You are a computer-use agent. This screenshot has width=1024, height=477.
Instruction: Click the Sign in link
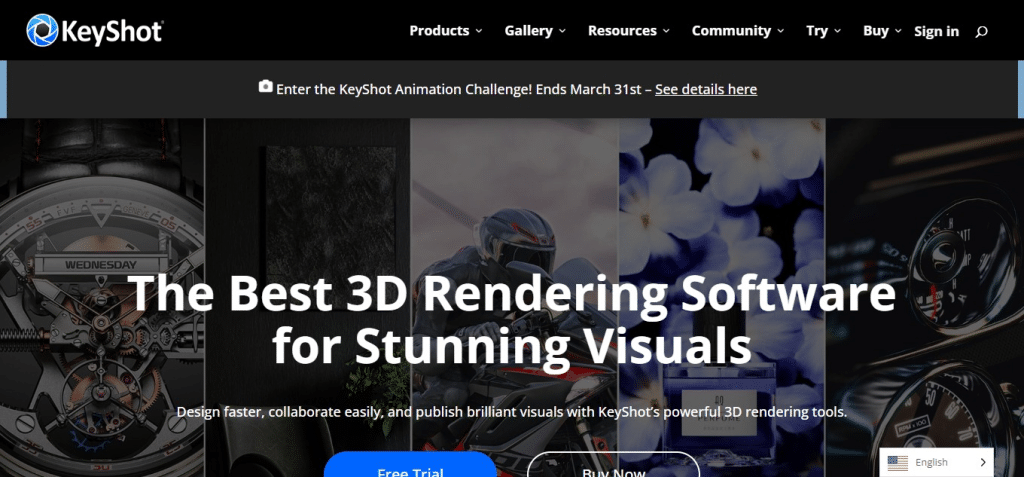point(936,31)
